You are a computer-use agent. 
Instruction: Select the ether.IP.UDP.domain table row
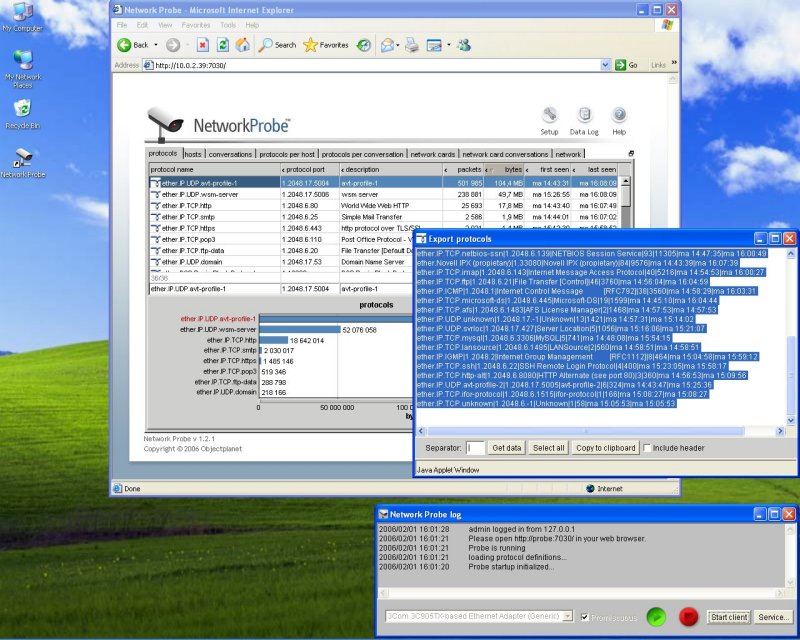click(281, 262)
